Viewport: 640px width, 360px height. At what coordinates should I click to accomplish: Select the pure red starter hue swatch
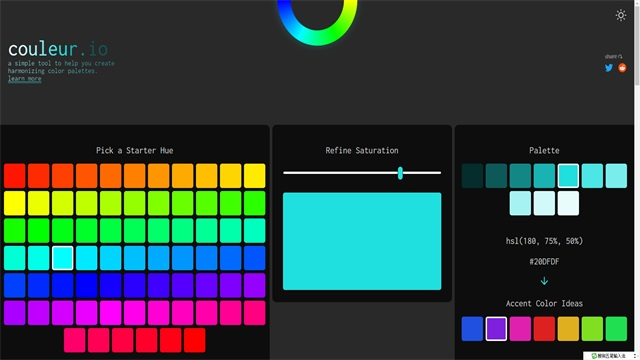pos(195,340)
